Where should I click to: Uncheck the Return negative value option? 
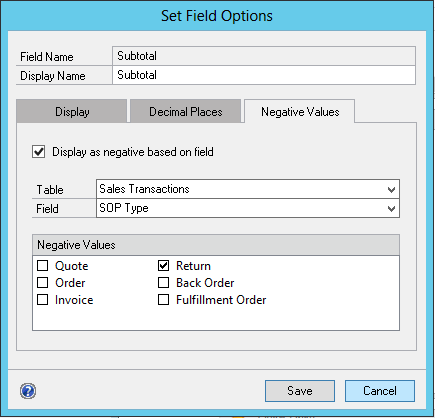tap(163, 266)
